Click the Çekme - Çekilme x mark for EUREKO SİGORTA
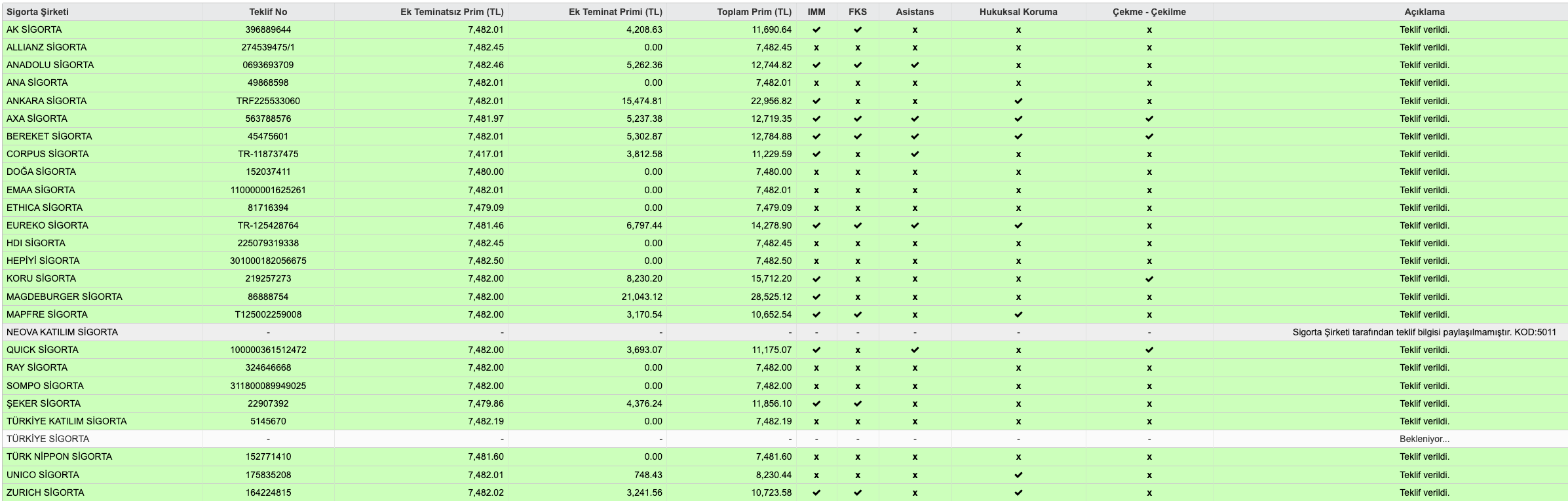This screenshot has height=501, width=1568. (x=1149, y=226)
